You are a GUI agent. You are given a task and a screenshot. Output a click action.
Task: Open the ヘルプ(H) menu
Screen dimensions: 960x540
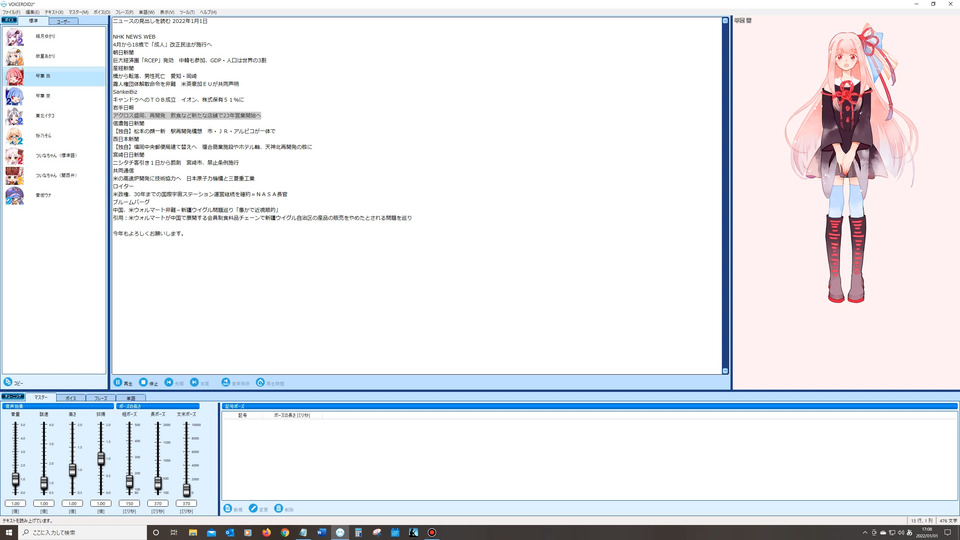click(x=208, y=12)
